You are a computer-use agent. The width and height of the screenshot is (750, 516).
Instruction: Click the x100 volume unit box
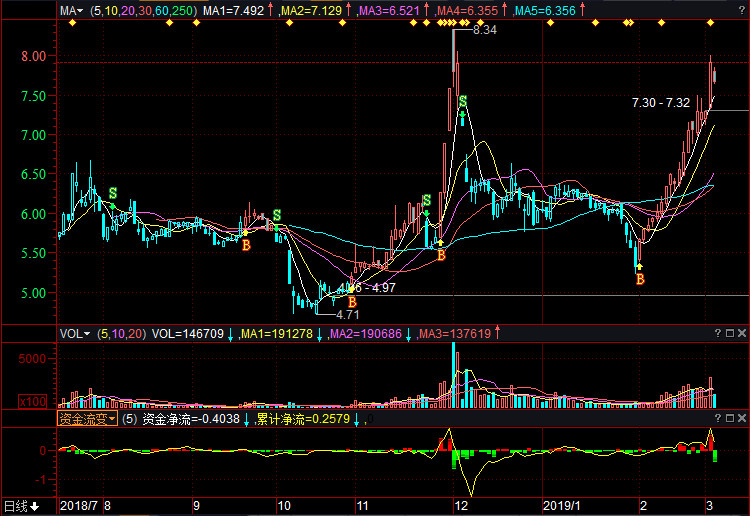(x=33, y=401)
